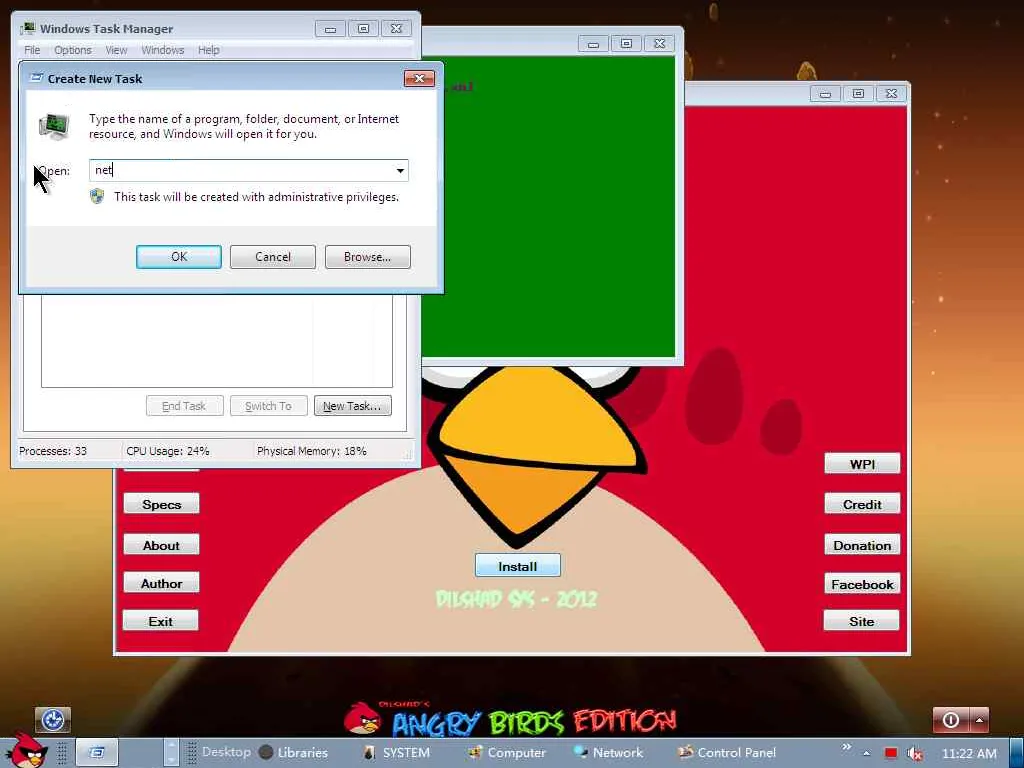Click the computer run icon in dialog
This screenshot has height=768, width=1024.
point(54,127)
